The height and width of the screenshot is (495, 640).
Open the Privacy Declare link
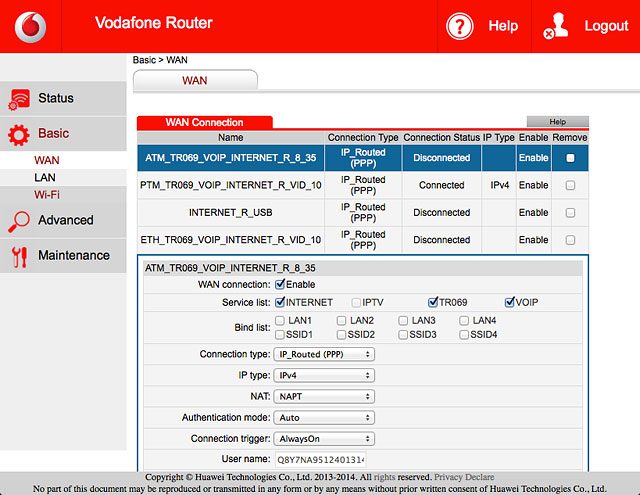click(464, 477)
